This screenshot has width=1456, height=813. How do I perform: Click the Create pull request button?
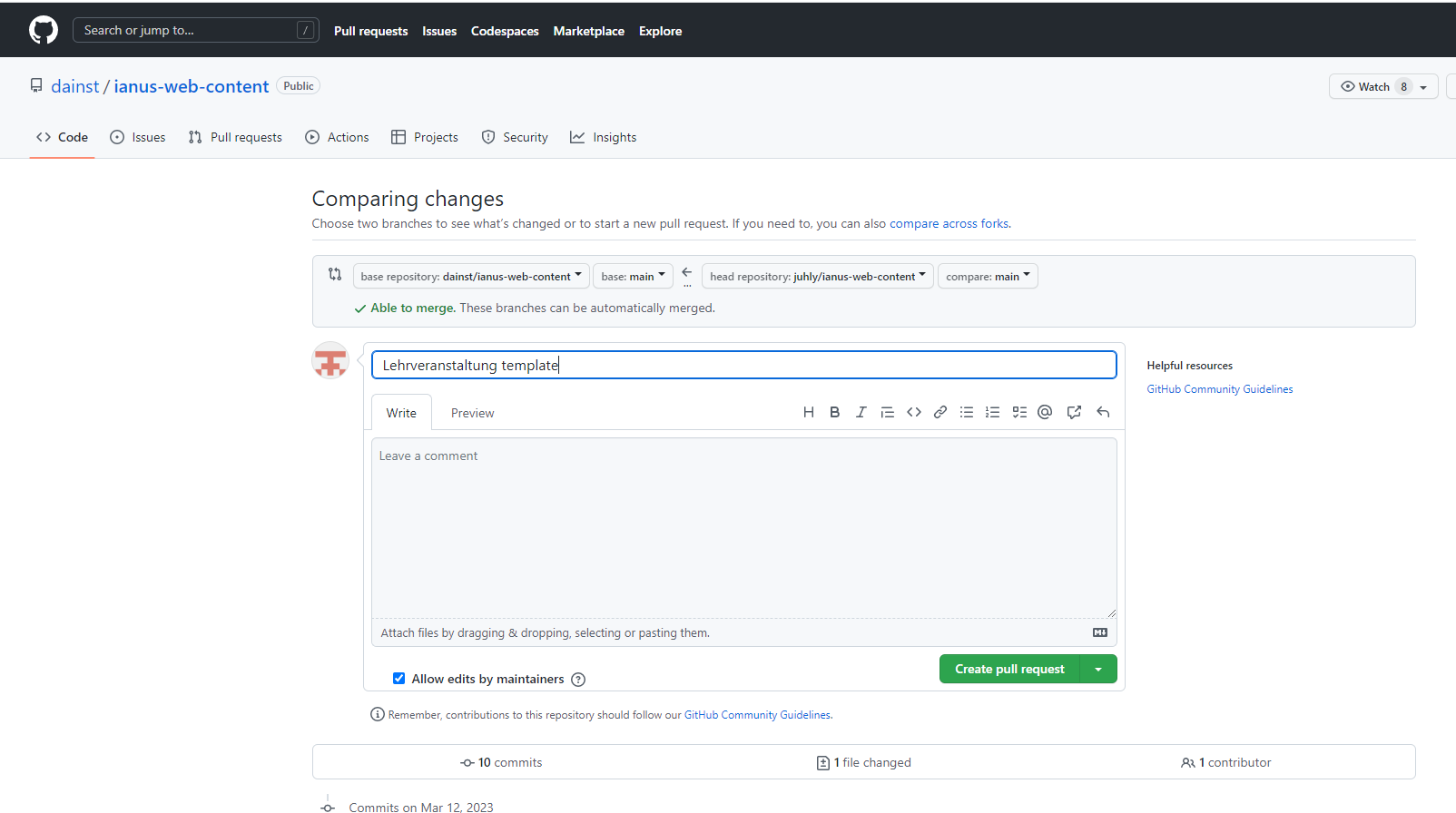point(1009,669)
